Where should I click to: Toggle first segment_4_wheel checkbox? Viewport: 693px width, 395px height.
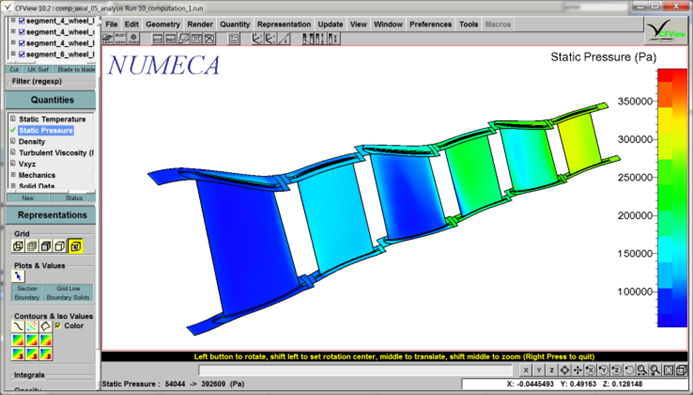coord(22,21)
